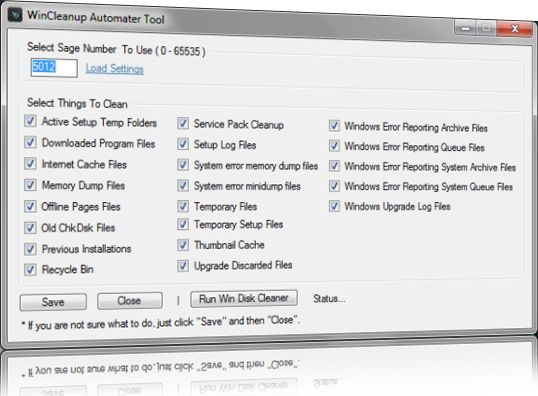Uncheck Thumbnail Cache option
The image size is (538, 396).
tap(183, 245)
